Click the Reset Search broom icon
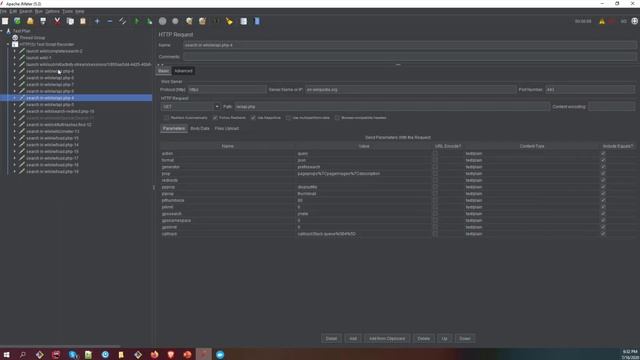 click(x=229, y=21)
